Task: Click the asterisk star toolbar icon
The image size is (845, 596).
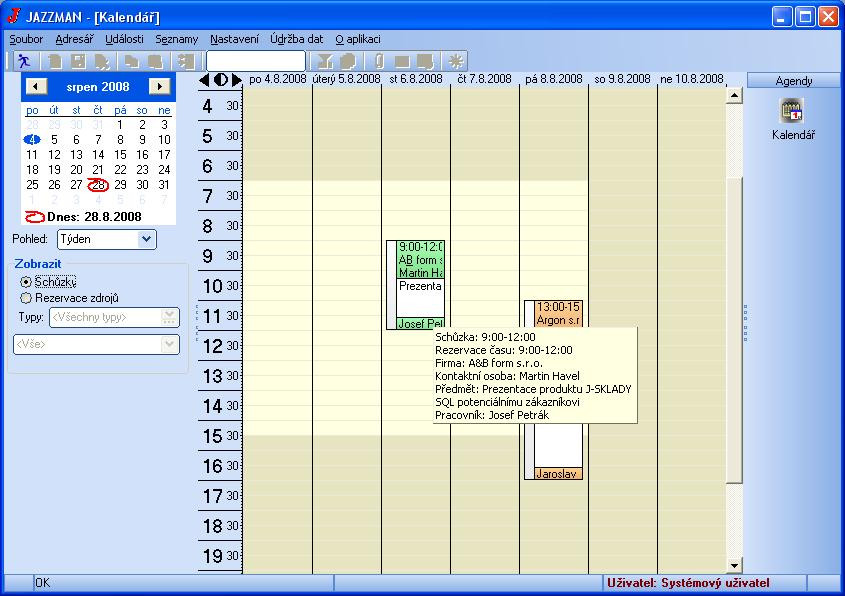Action: (x=456, y=61)
